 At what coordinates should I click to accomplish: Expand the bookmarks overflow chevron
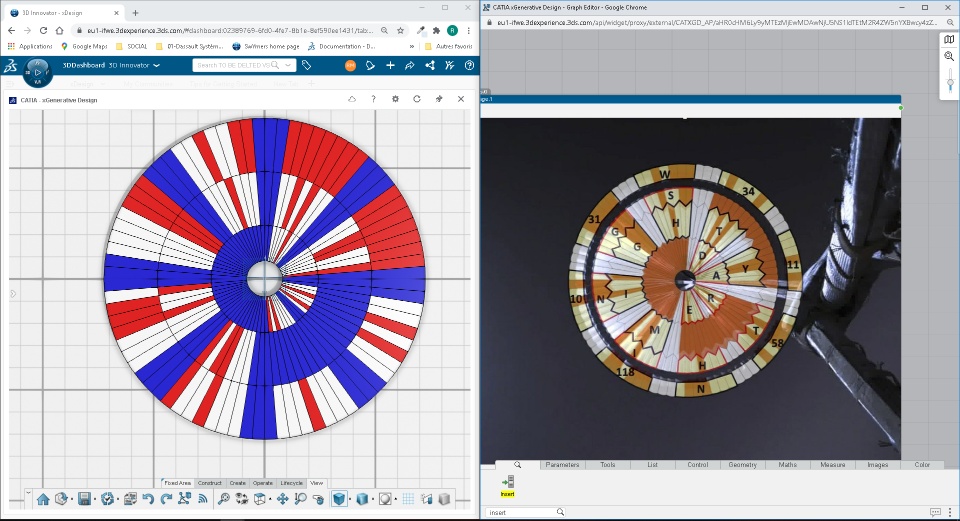tap(412, 46)
